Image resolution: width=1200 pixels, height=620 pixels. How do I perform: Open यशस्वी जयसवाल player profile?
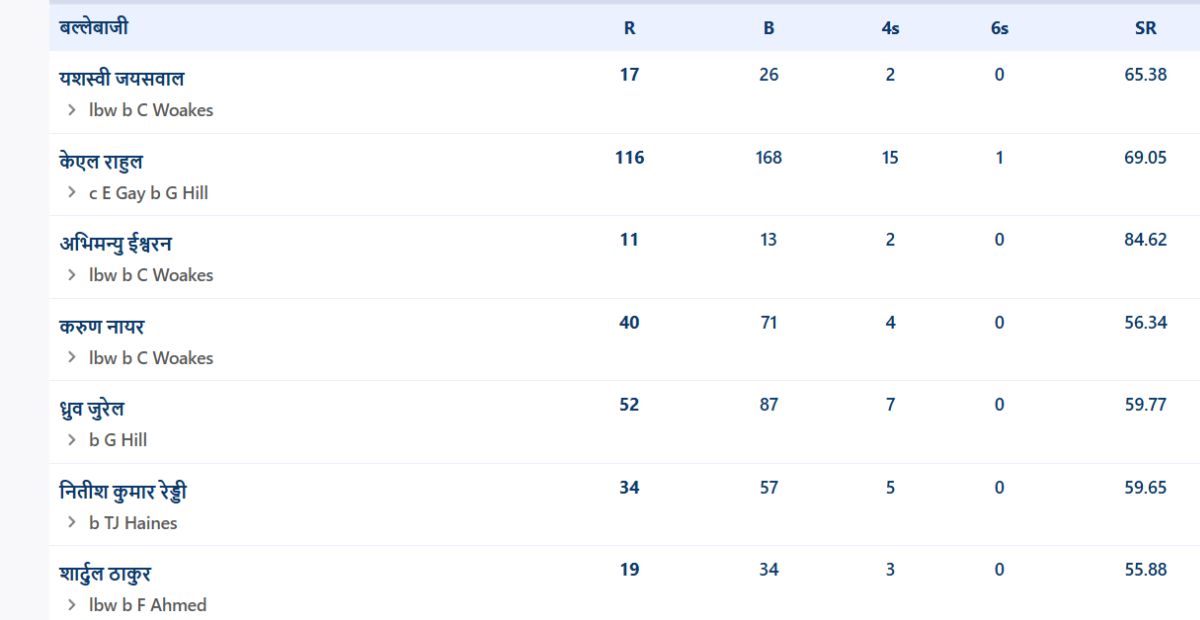point(122,79)
